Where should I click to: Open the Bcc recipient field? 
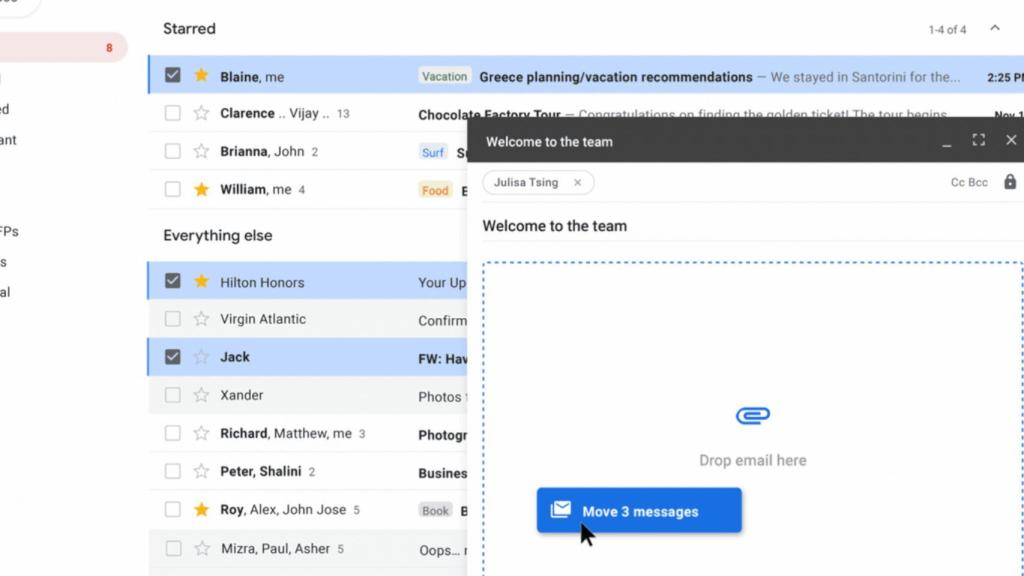click(977, 182)
